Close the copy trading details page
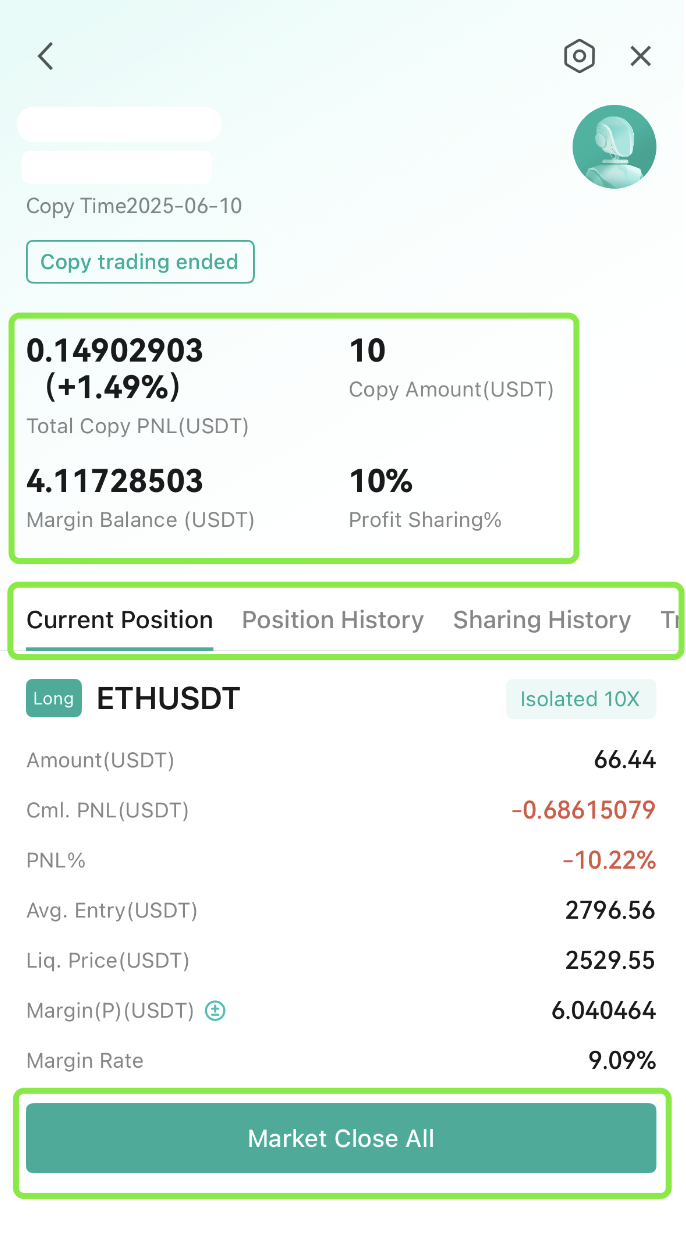 [x=640, y=56]
